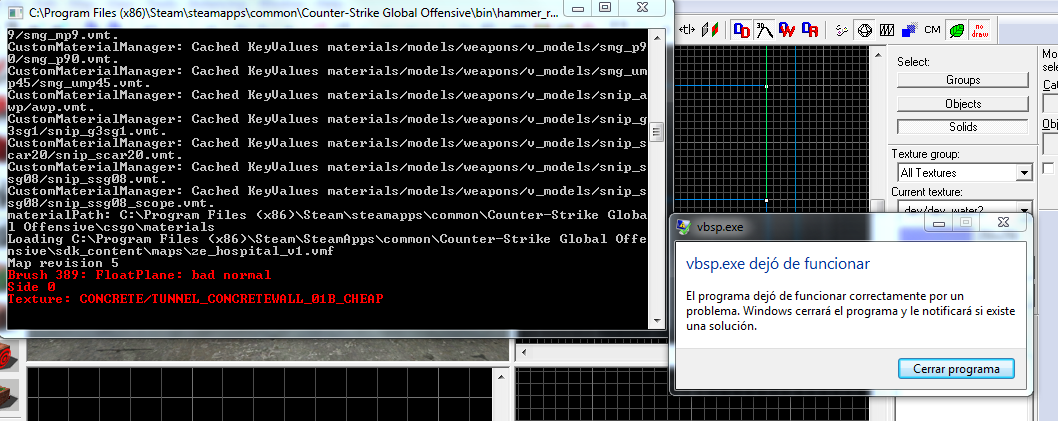Viewport: 1058px width, 421px height.
Task: Click the 'Map revision 5' console line
Action: click(x=63, y=262)
